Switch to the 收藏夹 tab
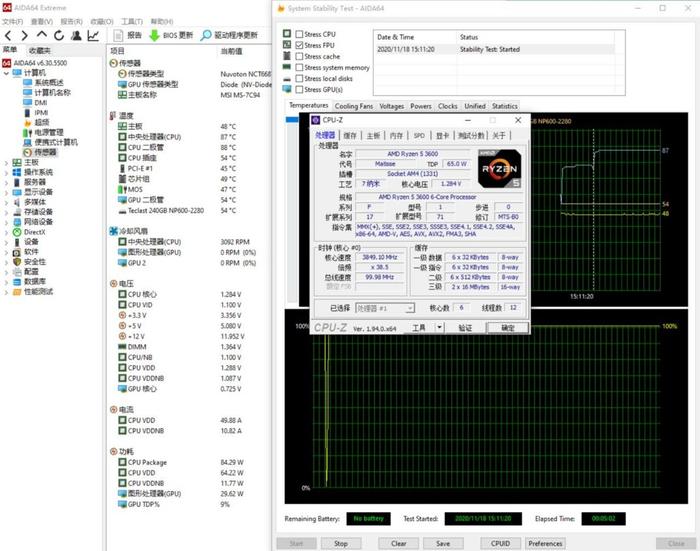Screen dimensions: 700x551 pyautogui.click(x=40, y=50)
